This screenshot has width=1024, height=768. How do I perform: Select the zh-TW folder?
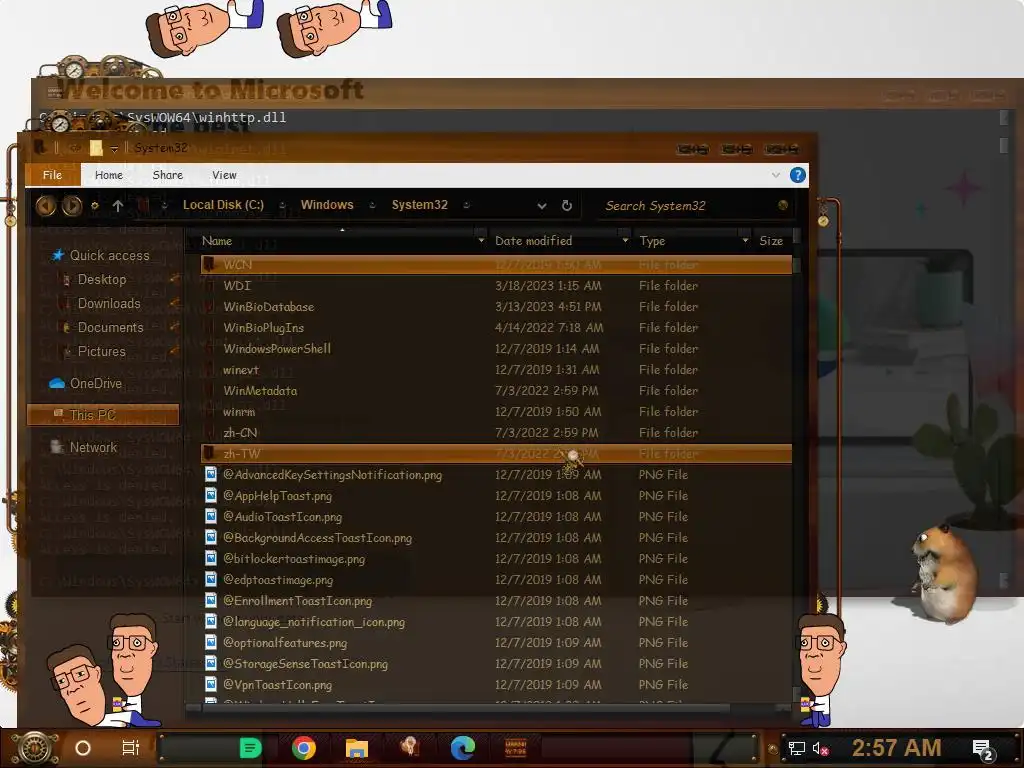pyautogui.click(x=496, y=453)
